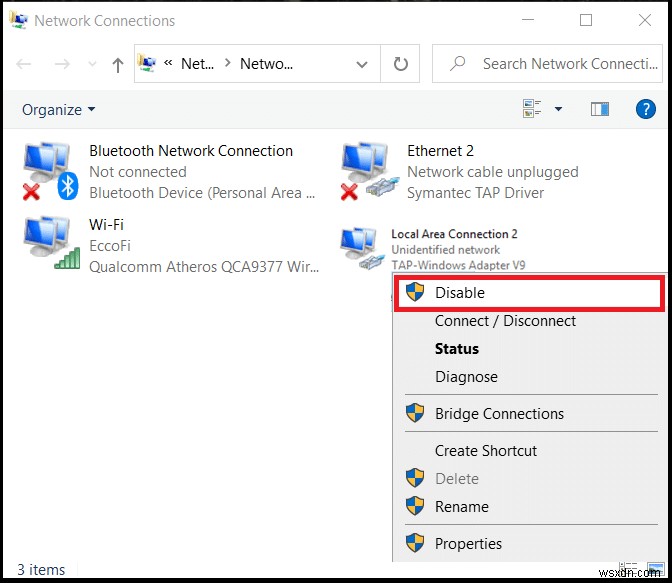Open the Organize dropdown menu
This screenshot has height=583, width=672.
point(59,109)
